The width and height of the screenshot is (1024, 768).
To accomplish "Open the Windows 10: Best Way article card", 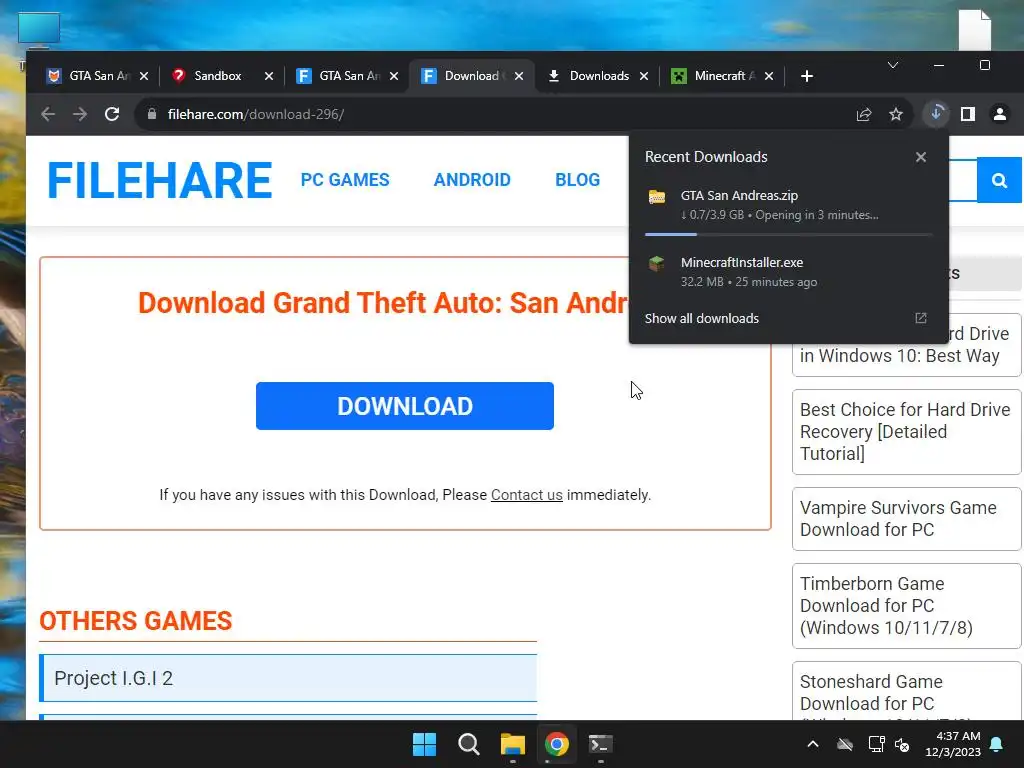I will [906, 346].
